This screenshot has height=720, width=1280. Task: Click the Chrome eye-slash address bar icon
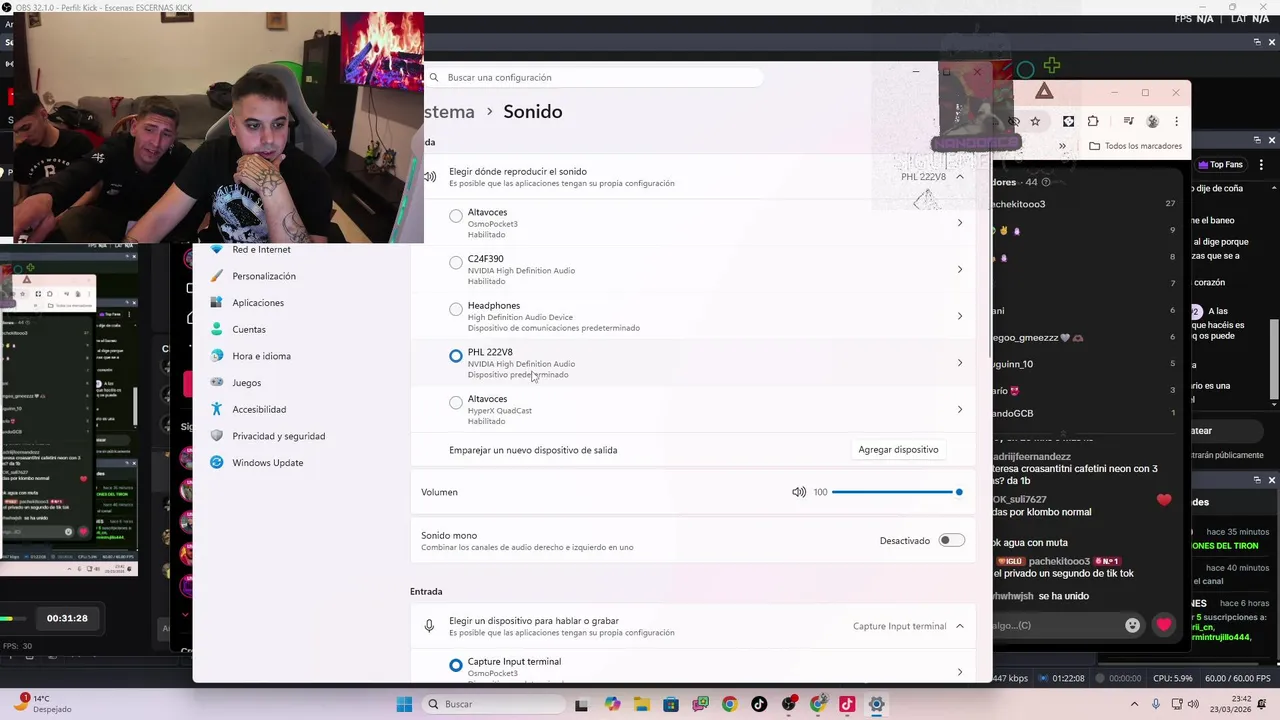1014,121
